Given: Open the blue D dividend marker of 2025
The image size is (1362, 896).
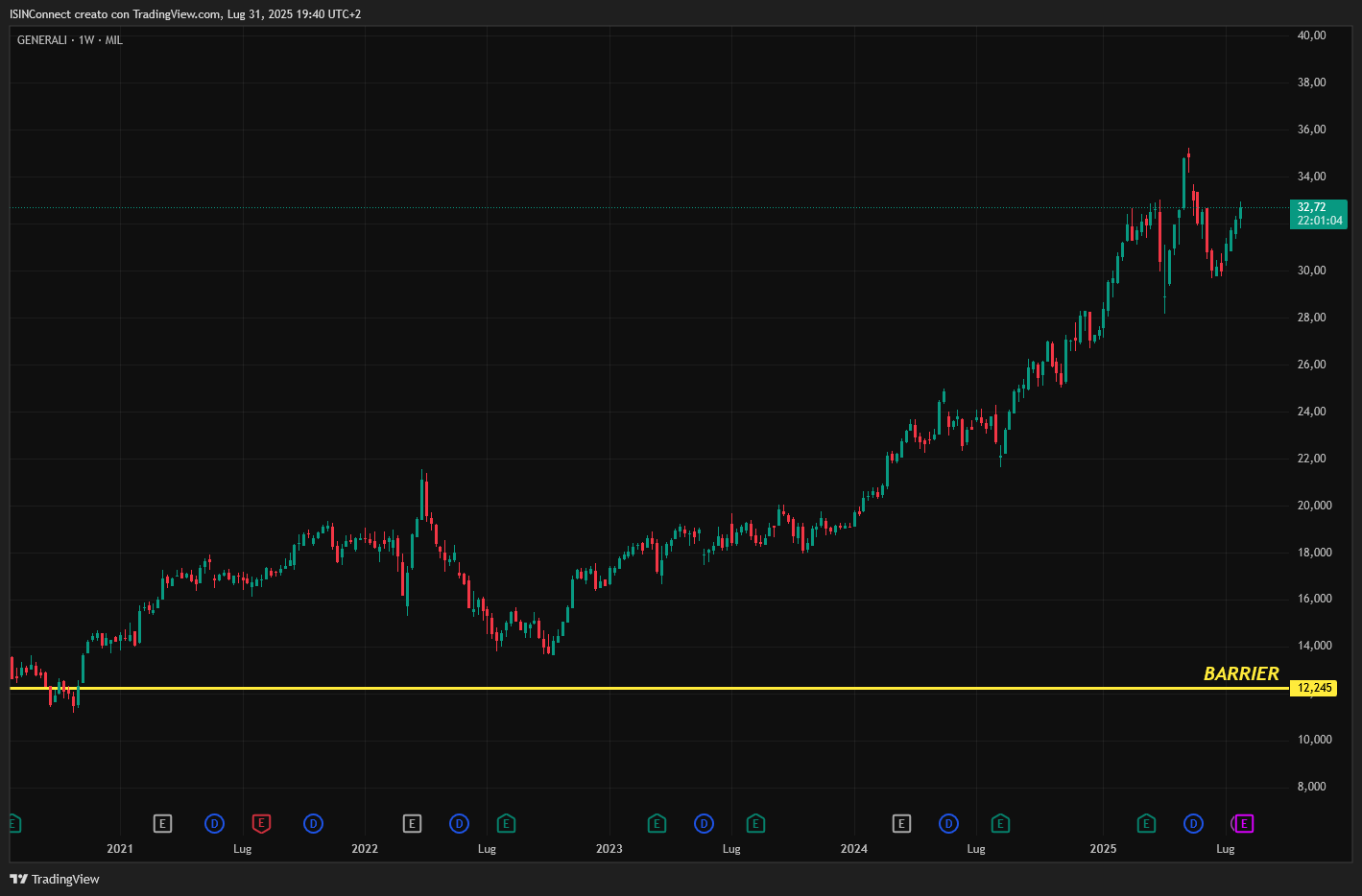Looking at the screenshot, I should (1193, 823).
